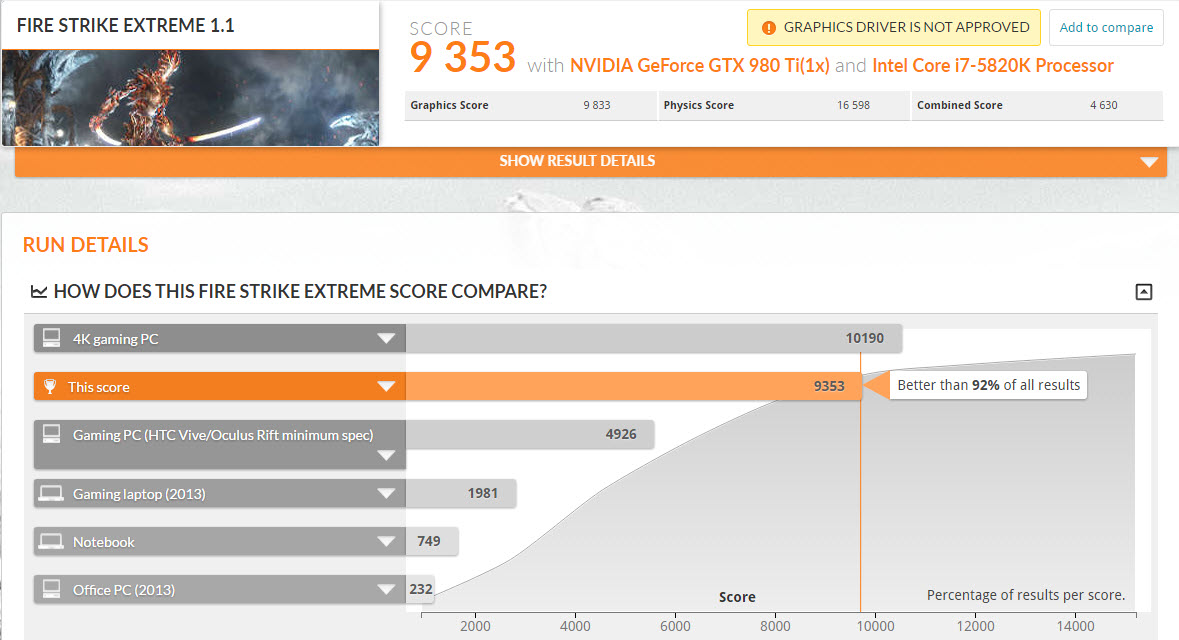The image size is (1179, 640).
Task: Expand the Office PC (2013) arrow
Action: point(386,590)
